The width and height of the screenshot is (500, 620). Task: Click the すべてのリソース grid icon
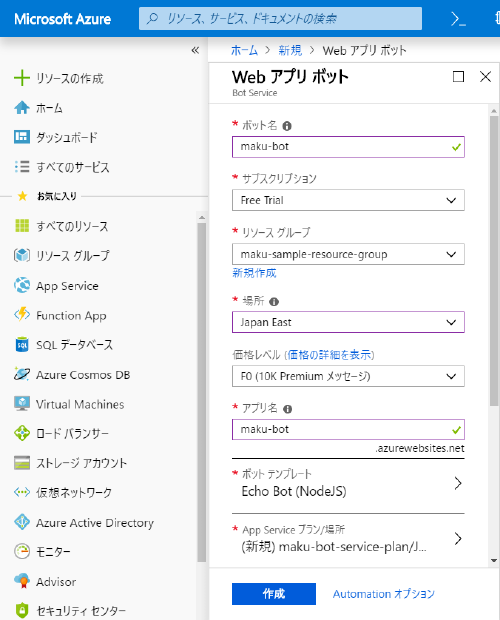(22, 226)
